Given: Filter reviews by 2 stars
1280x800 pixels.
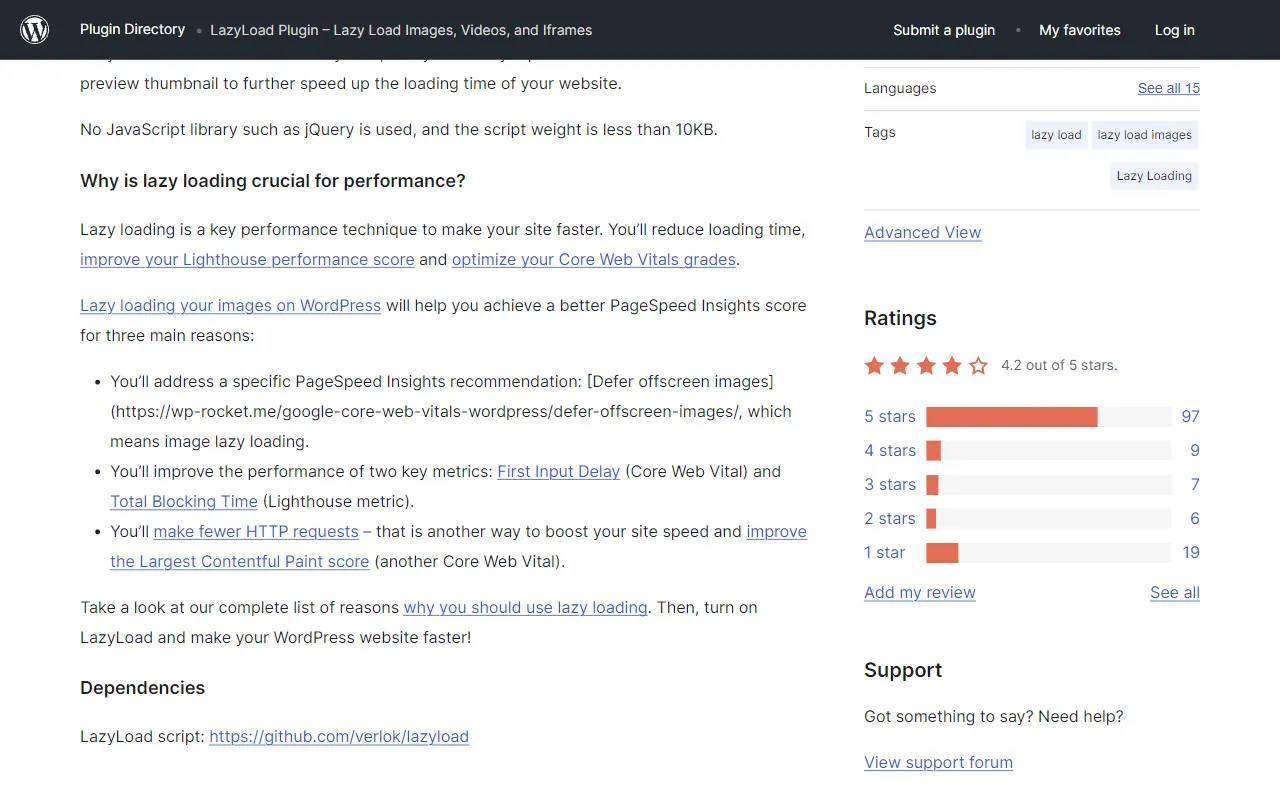Looking at the screenshot, I should [x=890, y=518].
